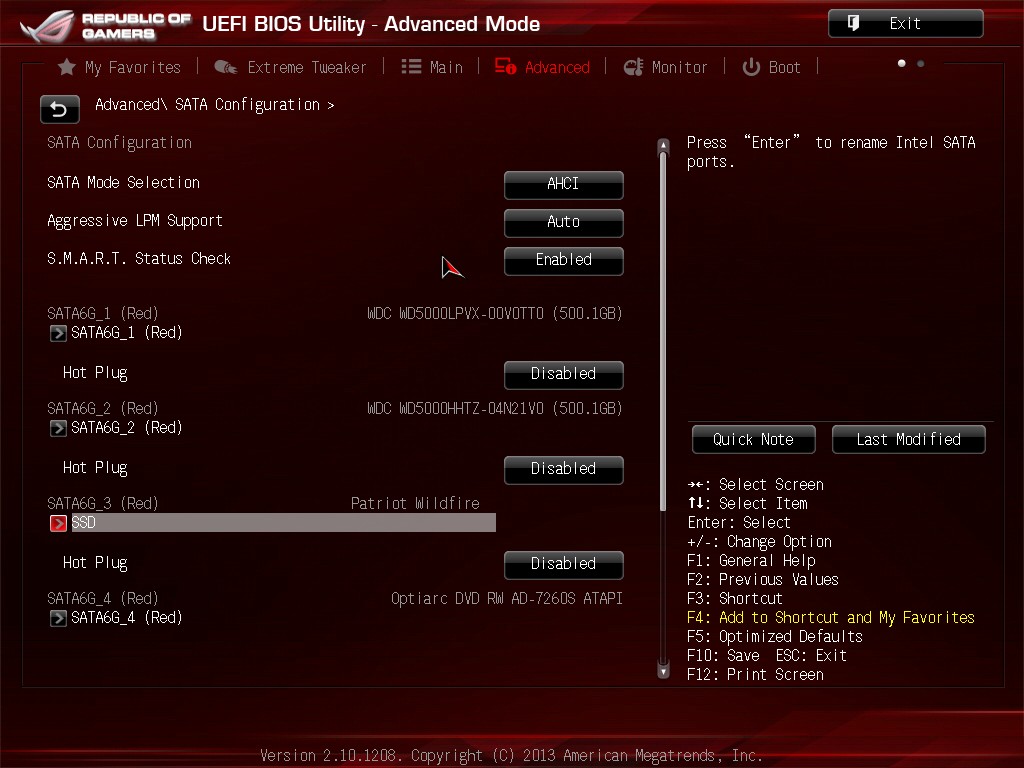Click the Aggressive LPM Support label
The width and height of the screenshot is (1024, 768).
click(135, 221)
